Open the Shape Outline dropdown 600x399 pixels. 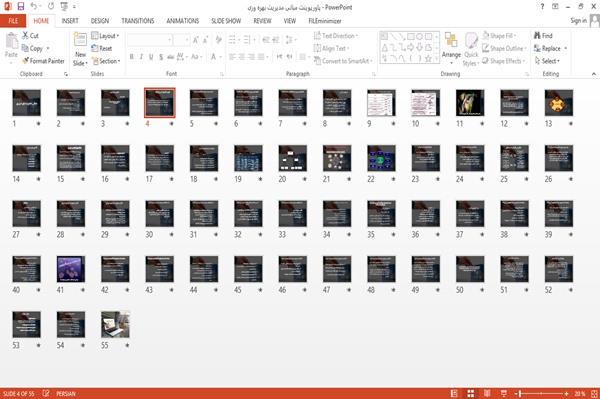[x=504, y=48]
